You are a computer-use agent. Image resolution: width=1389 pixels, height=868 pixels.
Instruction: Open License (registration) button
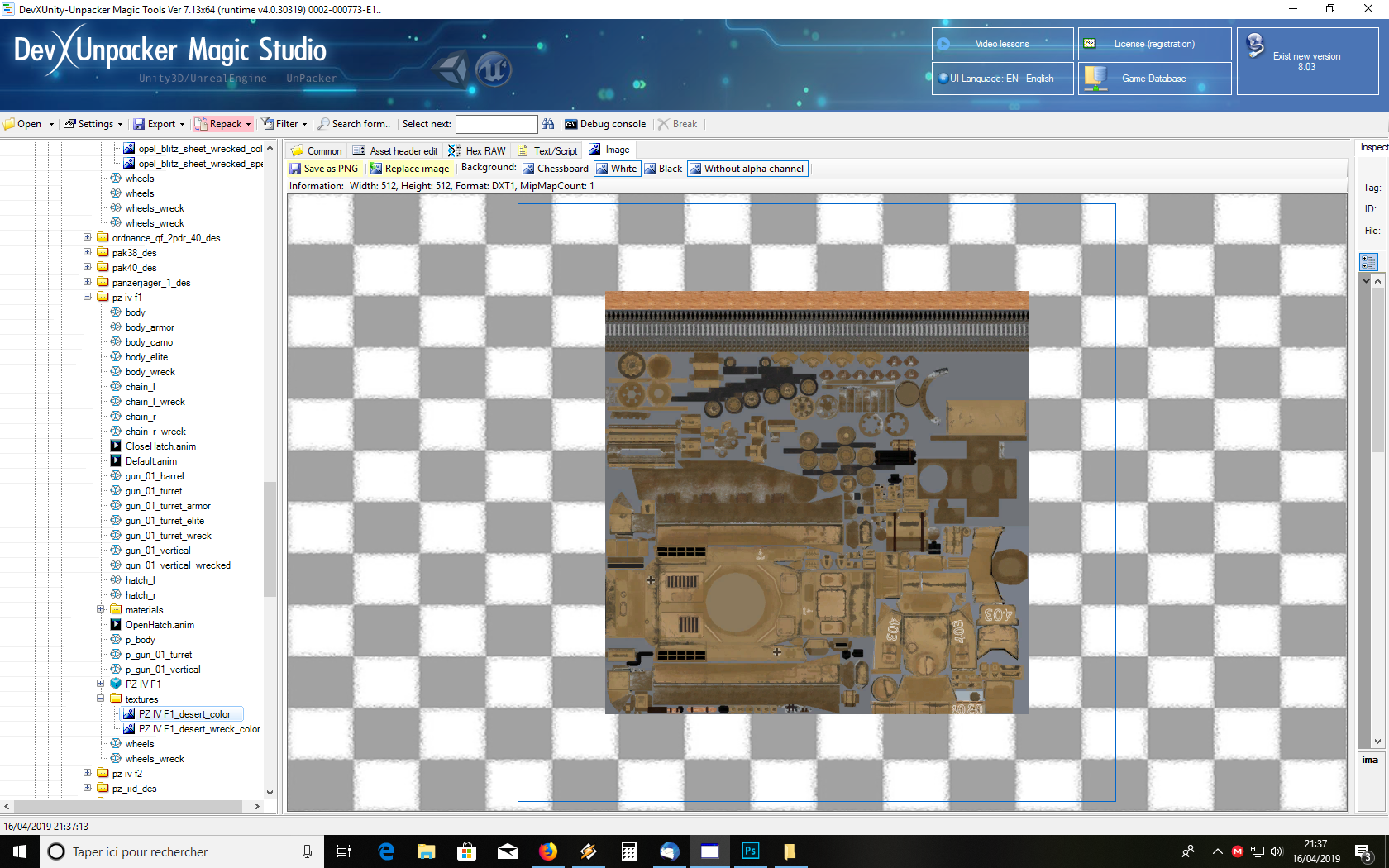pyautogui.click(x=1154, y=44)
